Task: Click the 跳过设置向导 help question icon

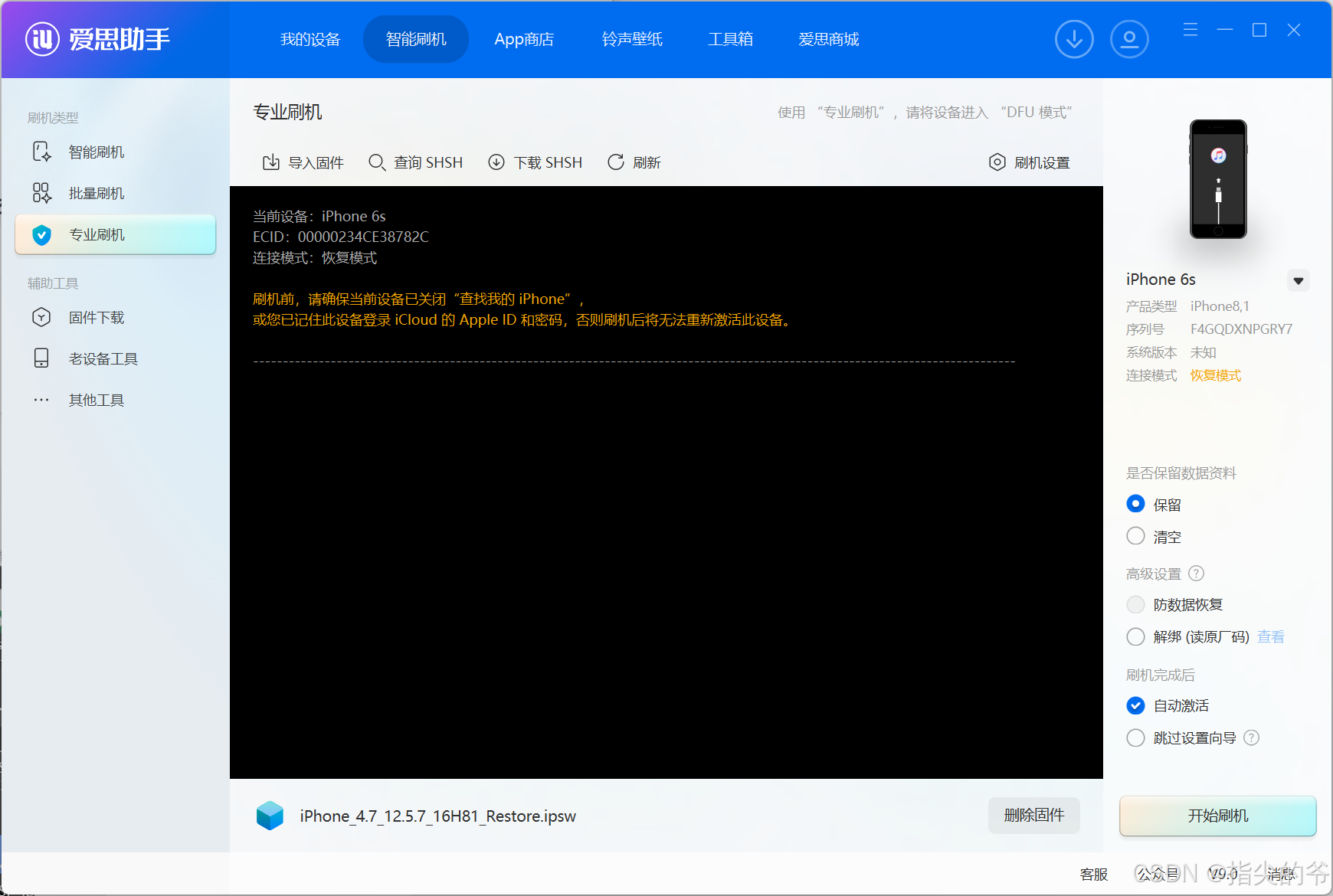Action: click(1251, 737)
